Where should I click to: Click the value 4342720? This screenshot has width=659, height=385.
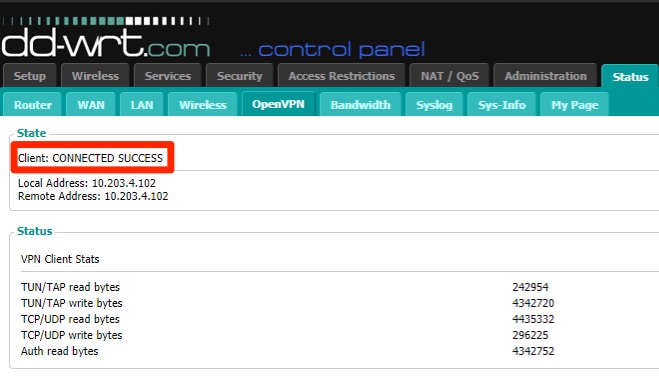coord(533,303)
